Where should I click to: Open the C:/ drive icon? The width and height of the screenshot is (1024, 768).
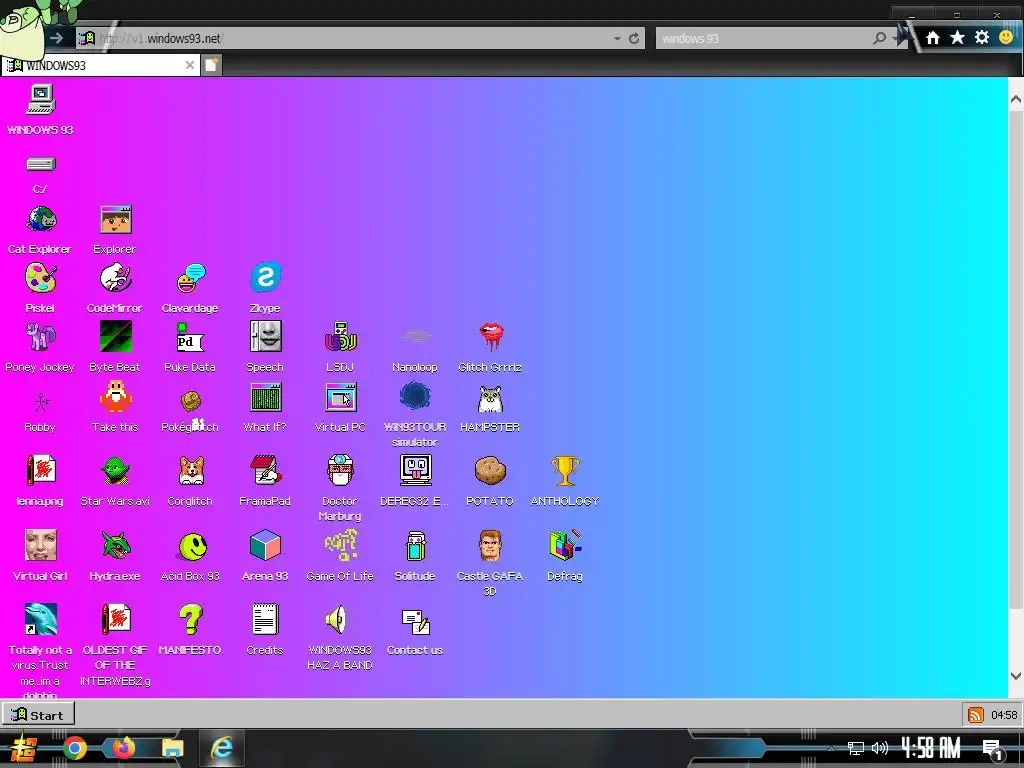point(40,163)
